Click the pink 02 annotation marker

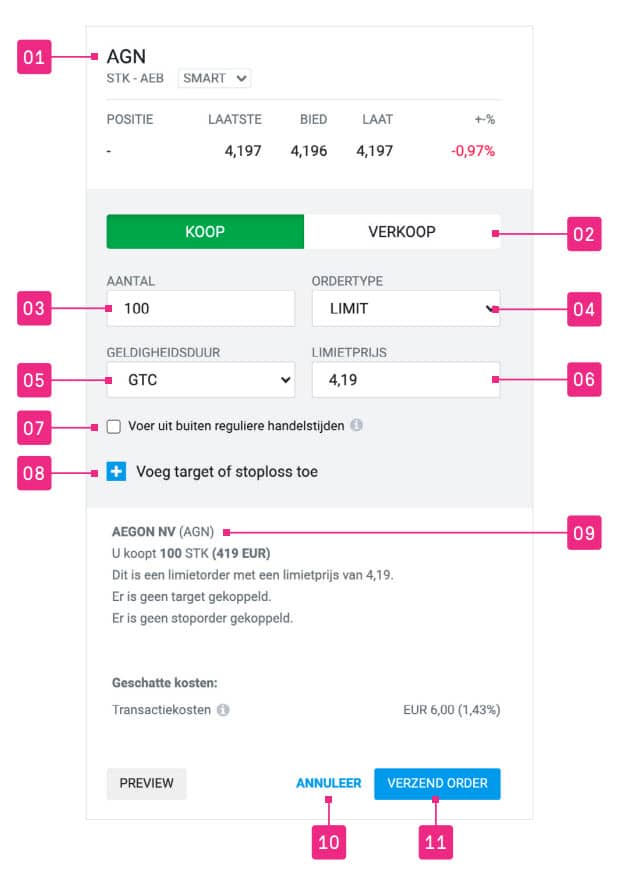[584, 234]
